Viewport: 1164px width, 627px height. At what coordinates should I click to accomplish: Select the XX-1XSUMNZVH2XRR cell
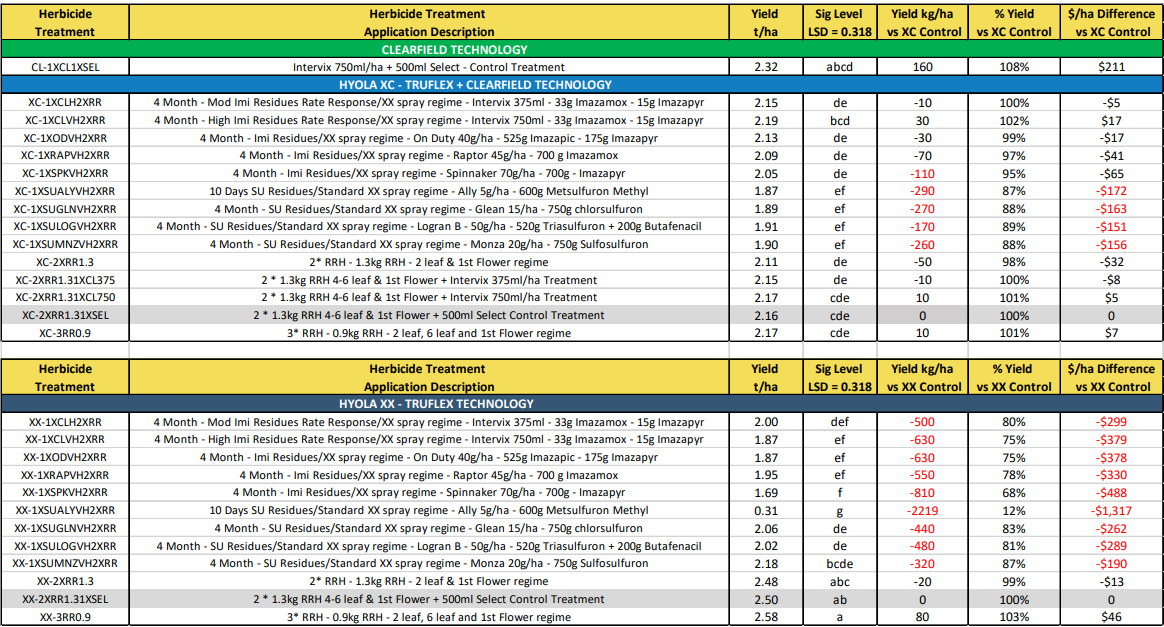point(65,563)
